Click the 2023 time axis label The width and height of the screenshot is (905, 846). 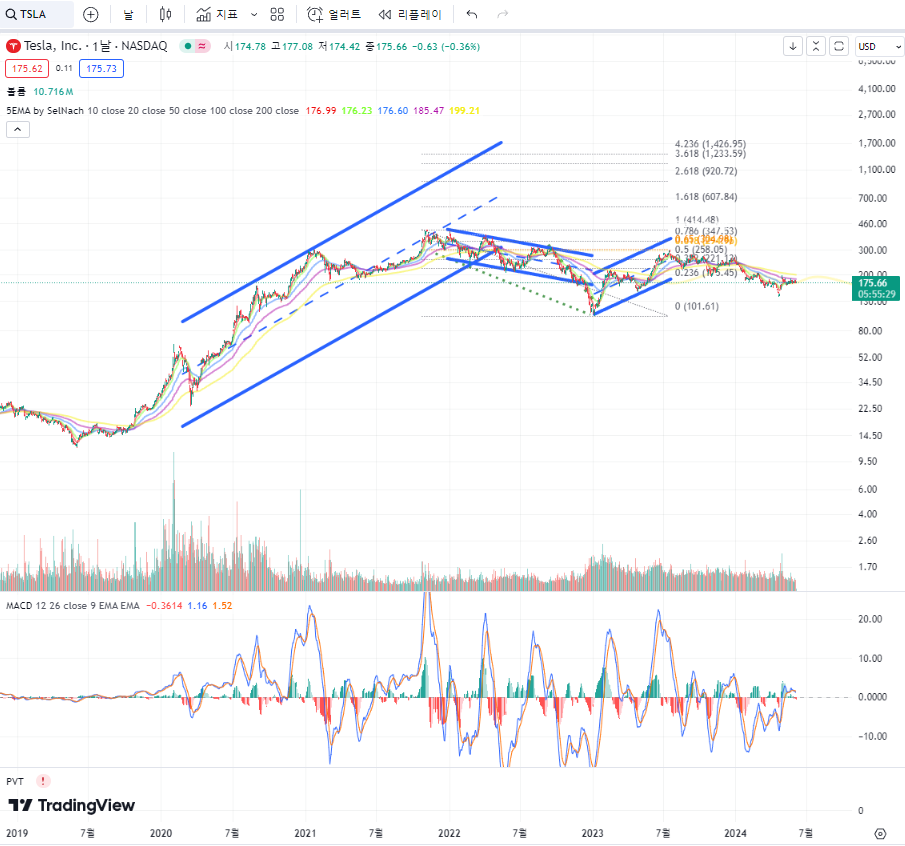592,833
